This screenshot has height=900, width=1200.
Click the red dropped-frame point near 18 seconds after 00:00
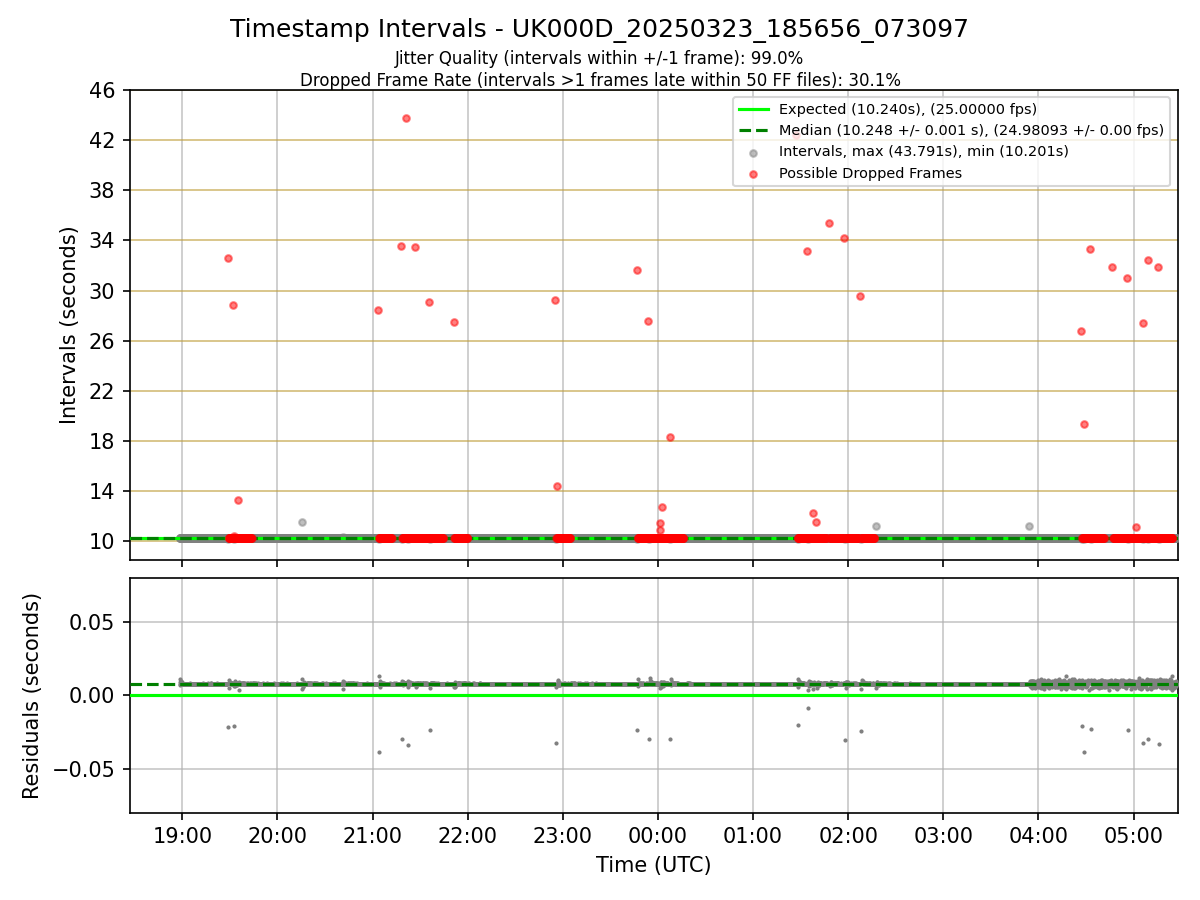[670, 437]
